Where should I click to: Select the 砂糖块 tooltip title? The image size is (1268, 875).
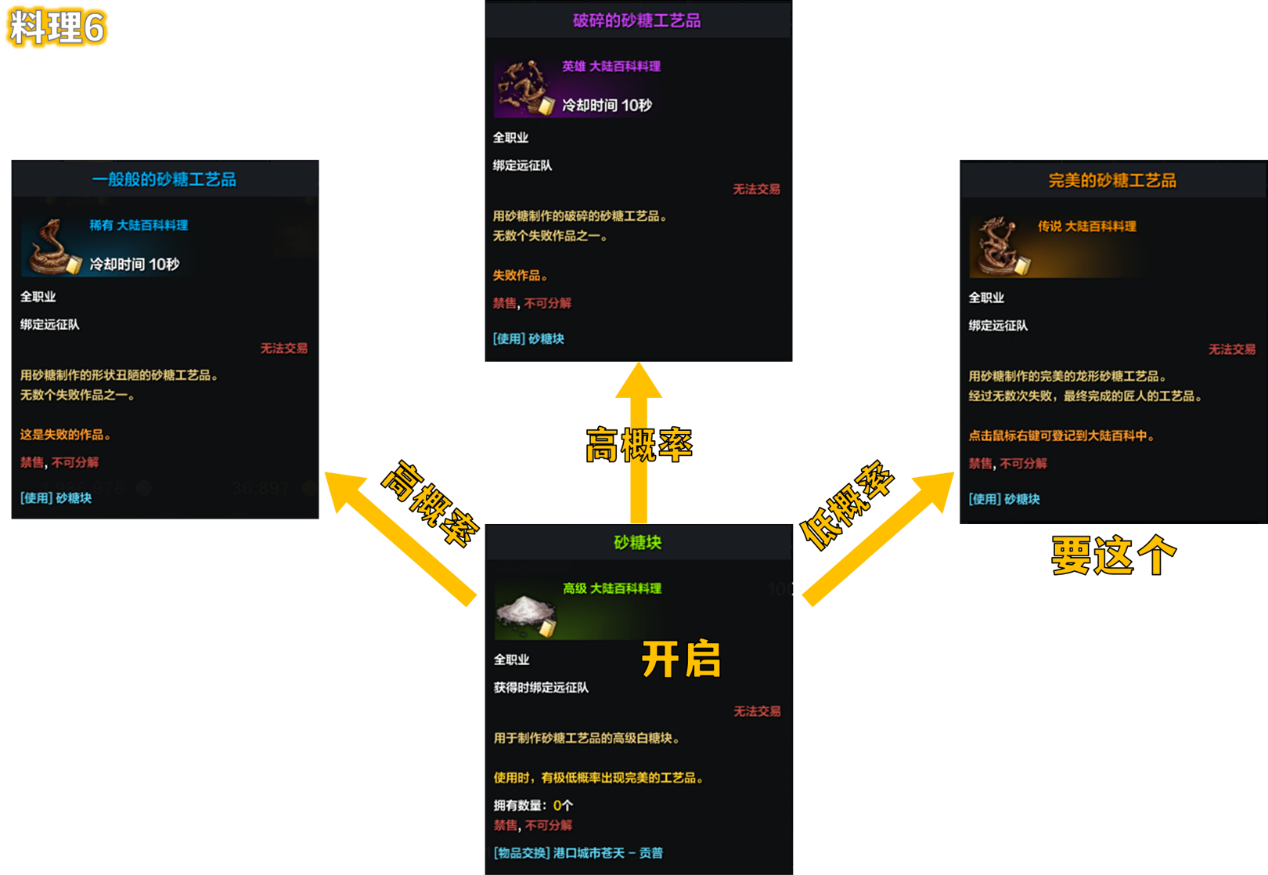point(638,543)
